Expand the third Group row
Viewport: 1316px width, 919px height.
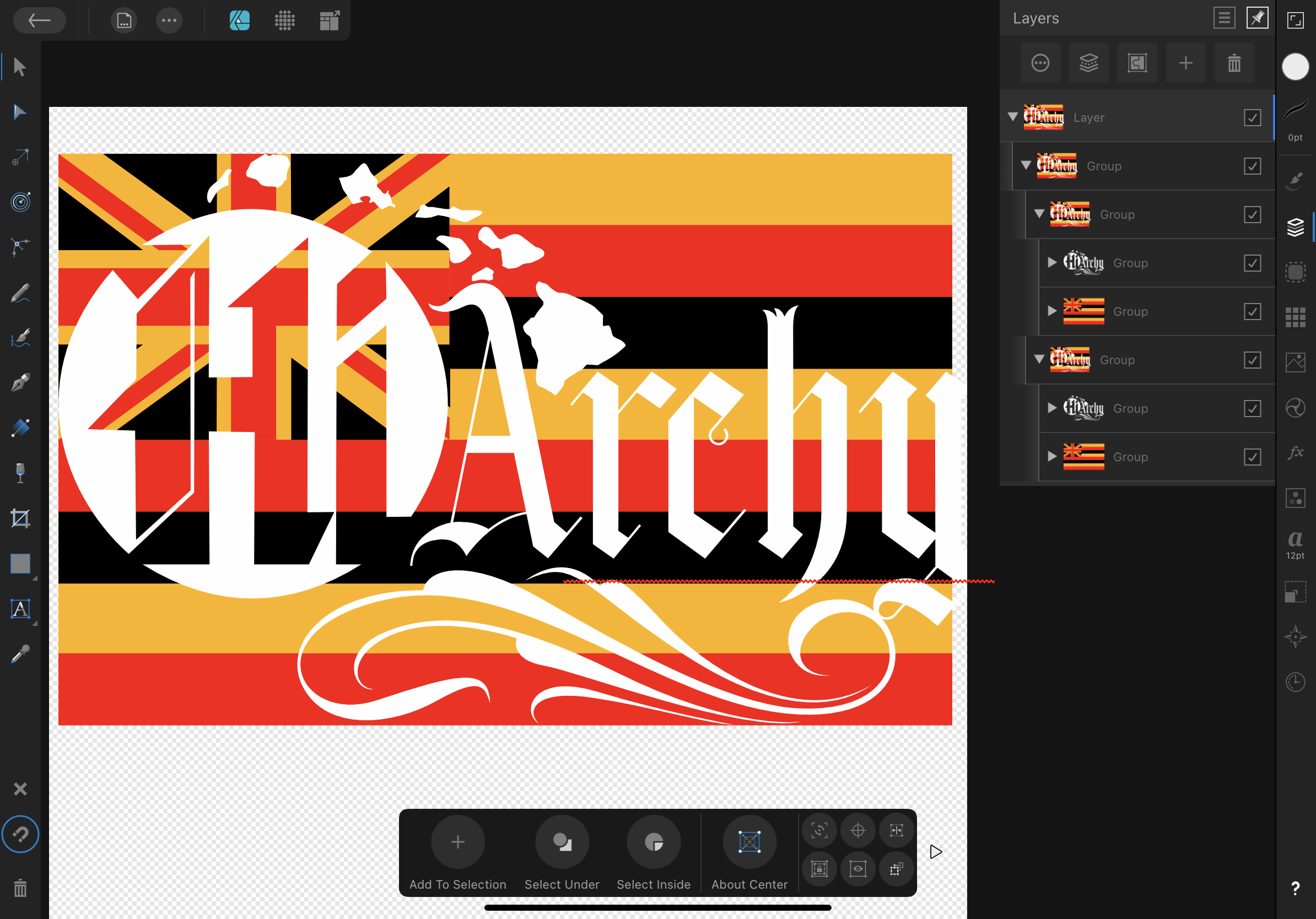1052,262
